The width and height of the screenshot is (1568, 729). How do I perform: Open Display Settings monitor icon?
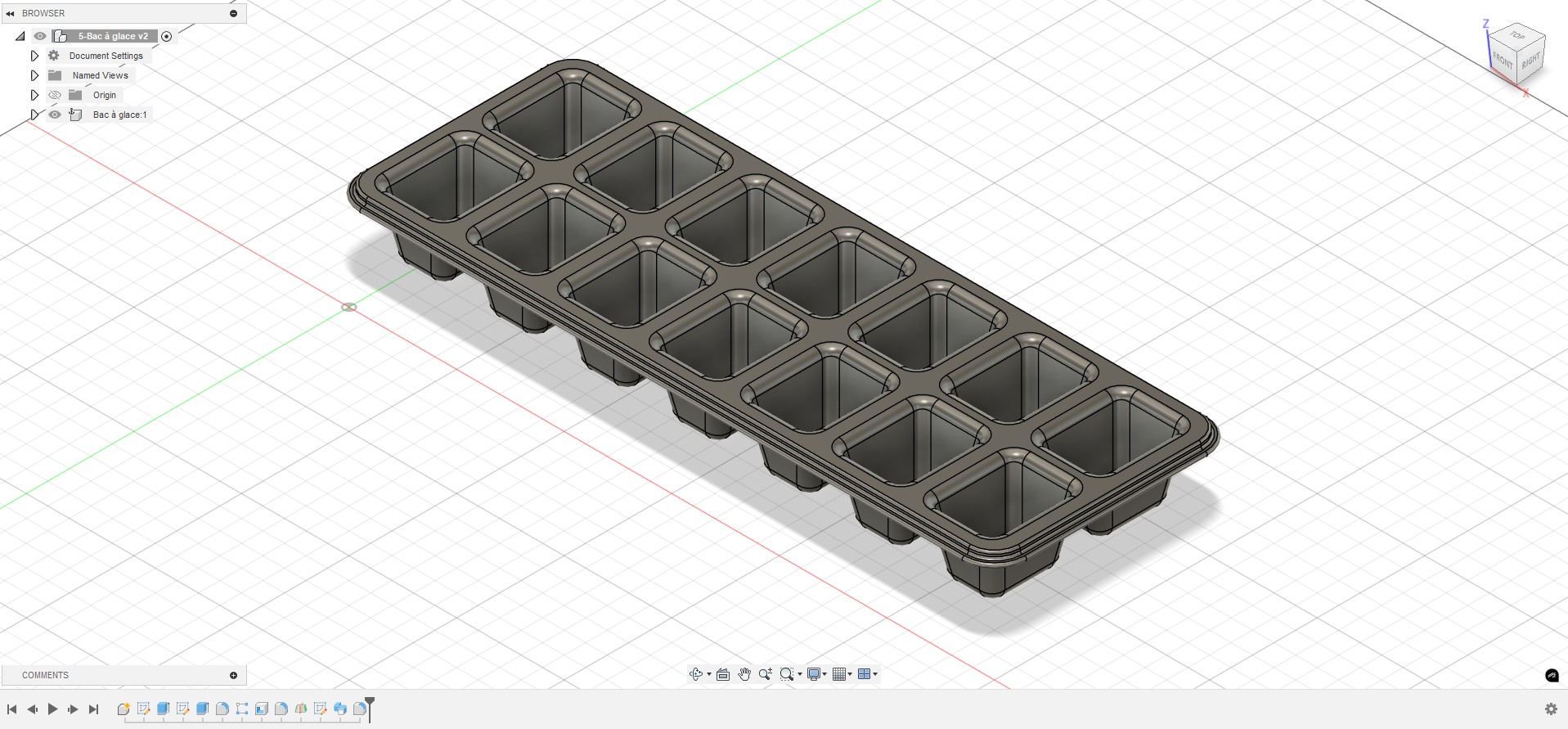814,674
